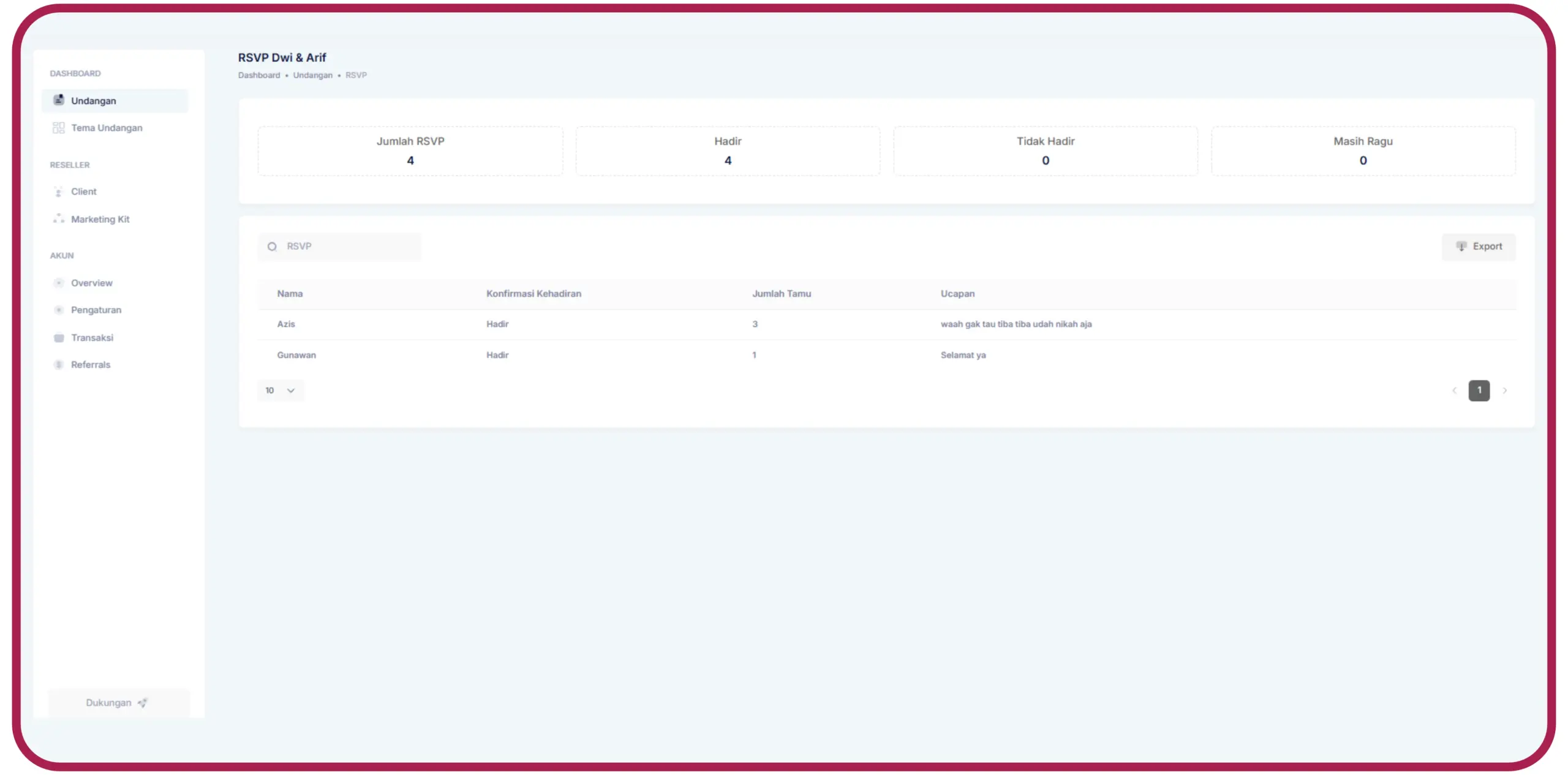Click the Tema Undangan grid icon
The image size is (1568, 775).
pos(59,127)
